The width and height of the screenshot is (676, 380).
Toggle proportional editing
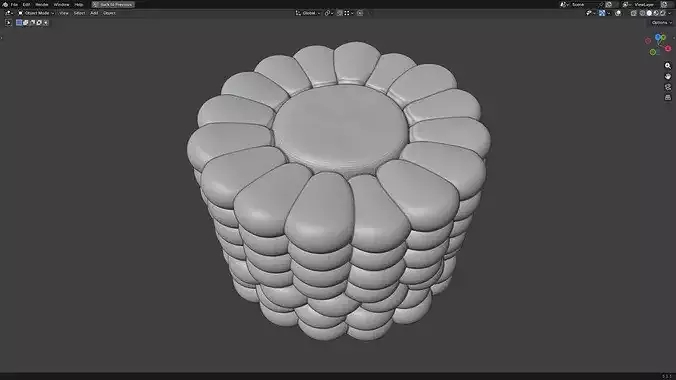click(x=360, y=13)
